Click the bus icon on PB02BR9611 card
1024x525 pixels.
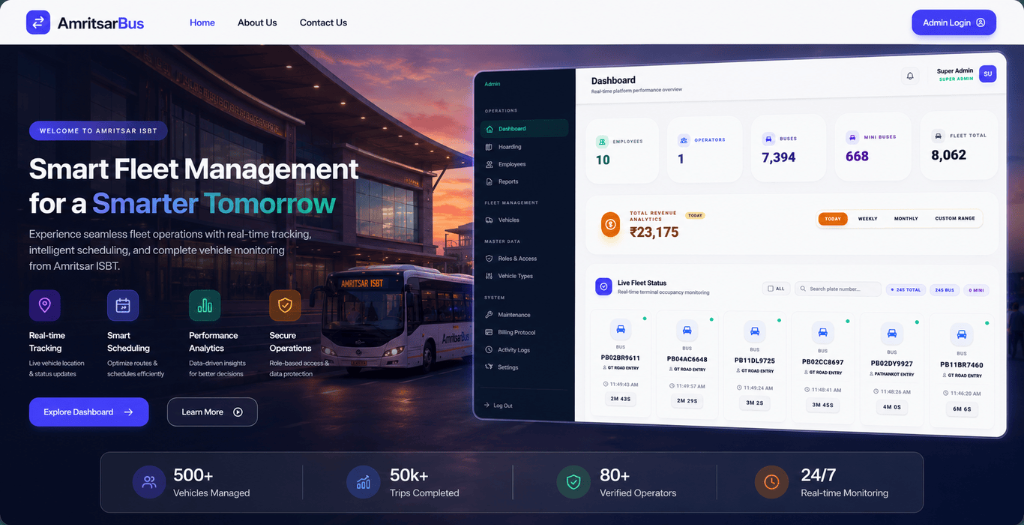pos(620,329)
